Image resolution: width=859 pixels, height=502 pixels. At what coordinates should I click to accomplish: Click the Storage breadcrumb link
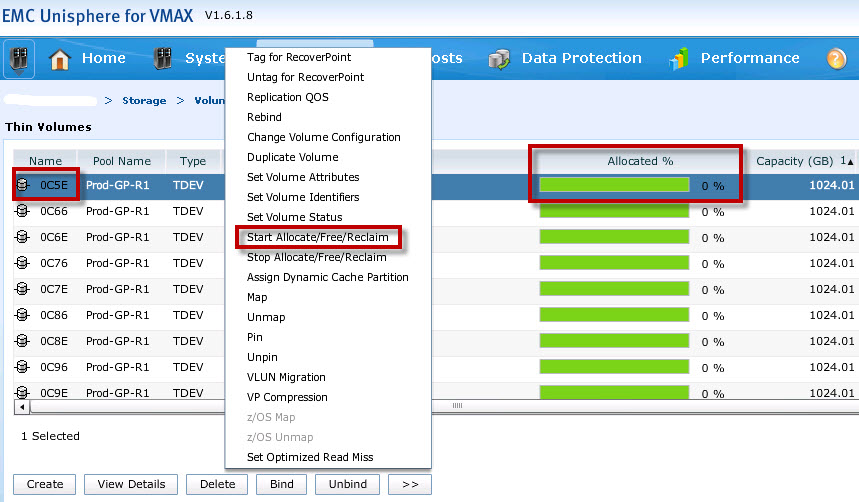[144, 101]
